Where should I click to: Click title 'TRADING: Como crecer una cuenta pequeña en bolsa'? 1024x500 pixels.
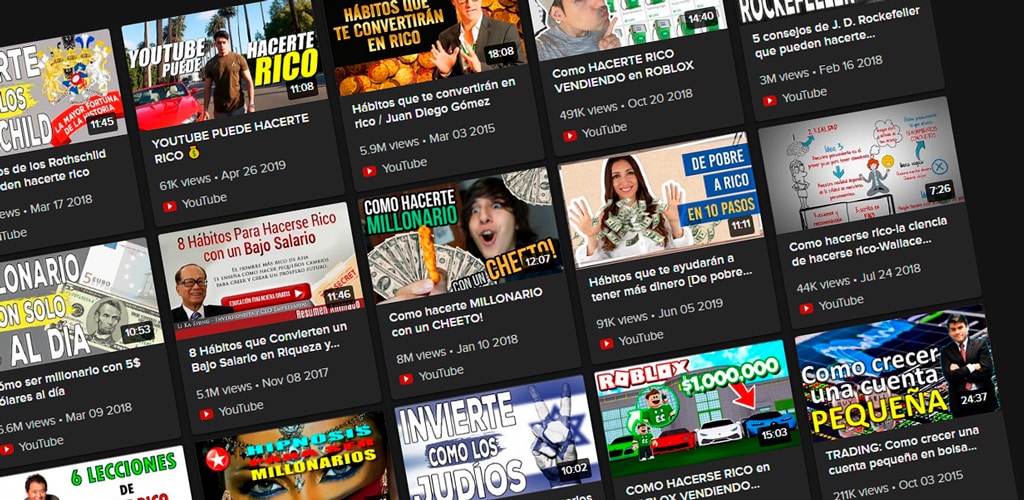[903, 452]
